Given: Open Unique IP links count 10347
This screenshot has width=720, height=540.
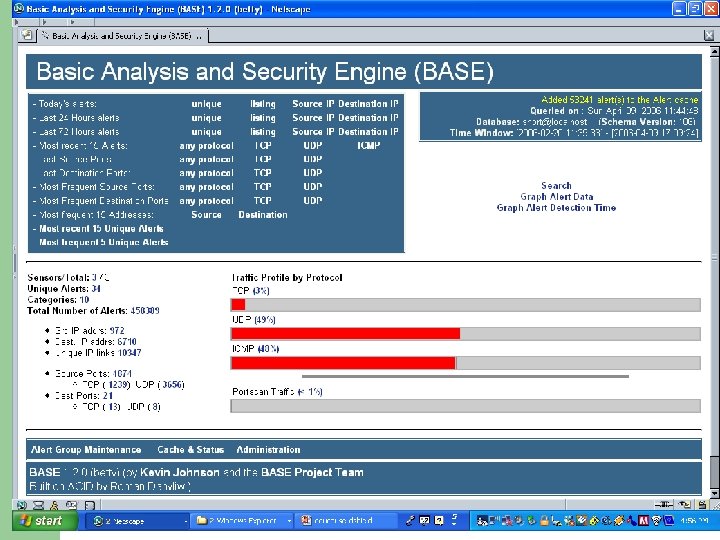Looking at the screenshot, I should tap(129, 353).
